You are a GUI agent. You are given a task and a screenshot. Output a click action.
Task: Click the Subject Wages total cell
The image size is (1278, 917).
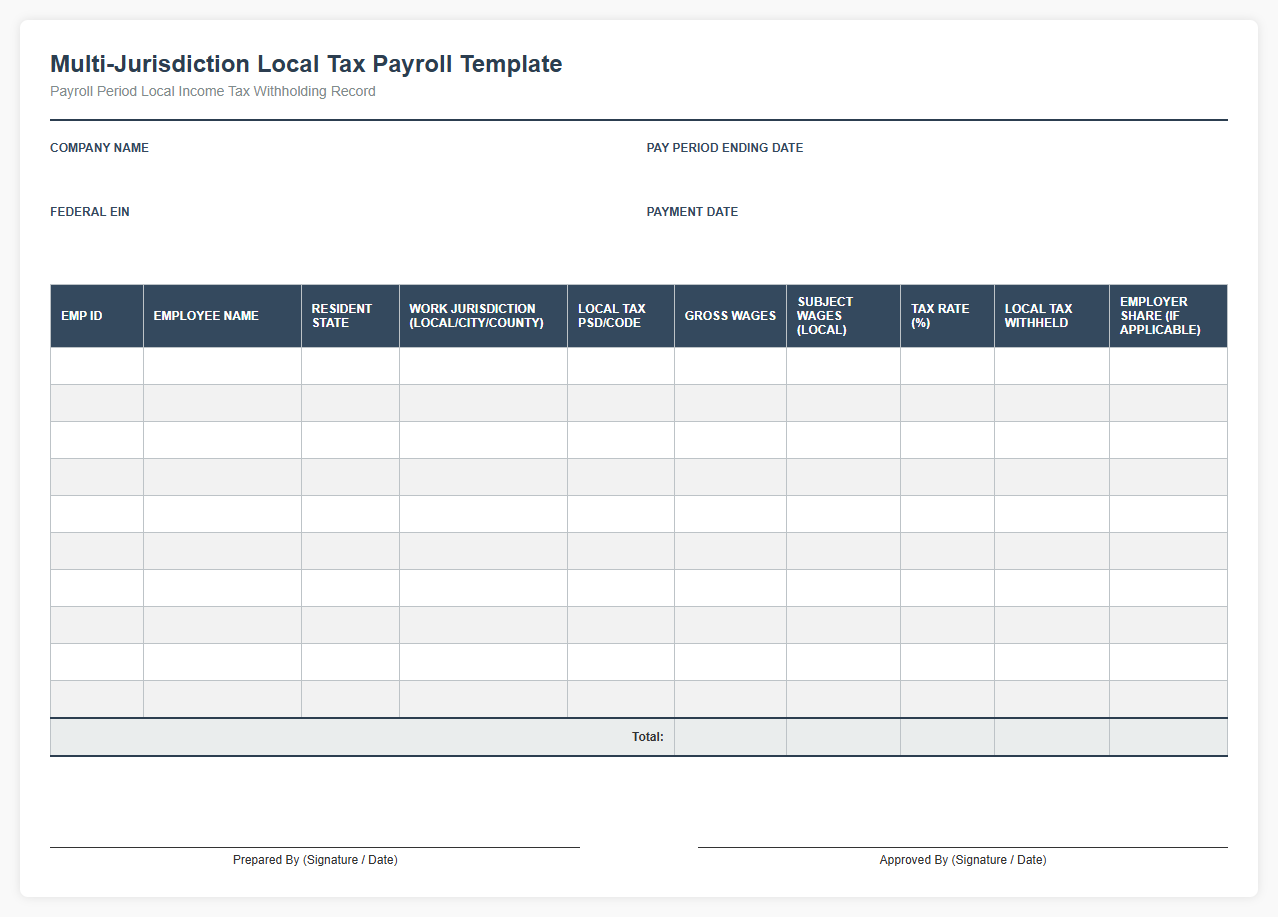click(x=843, y=737)
